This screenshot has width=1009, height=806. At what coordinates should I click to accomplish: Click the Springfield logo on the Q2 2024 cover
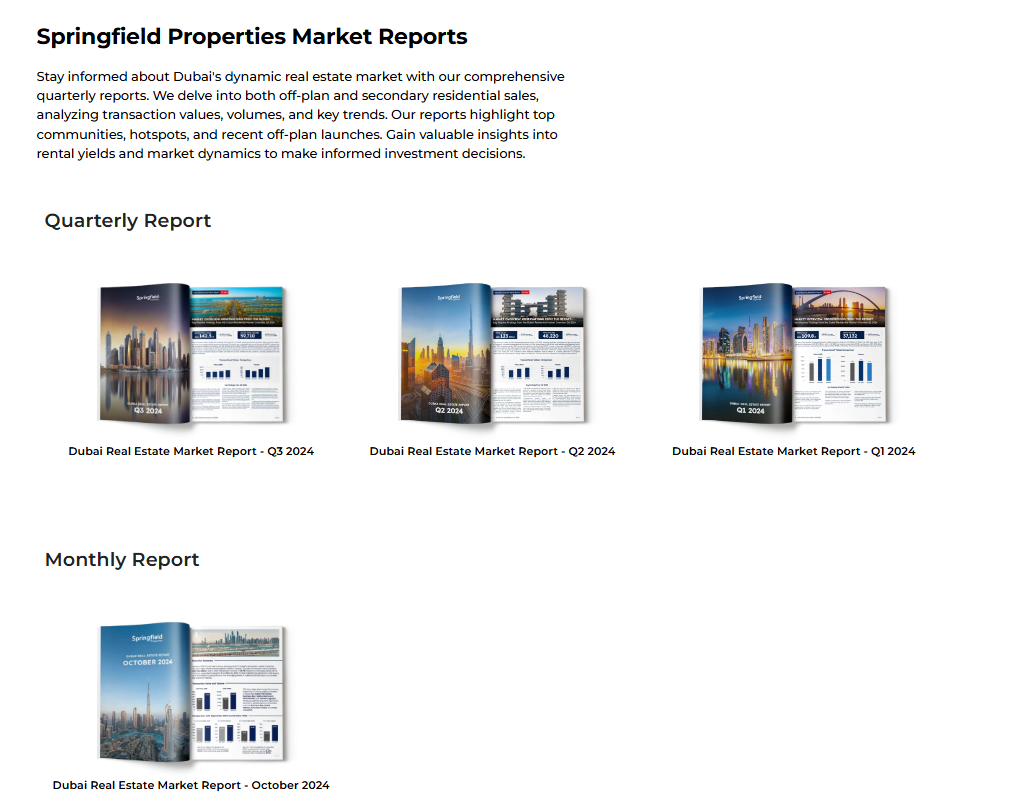click(448, 297)
